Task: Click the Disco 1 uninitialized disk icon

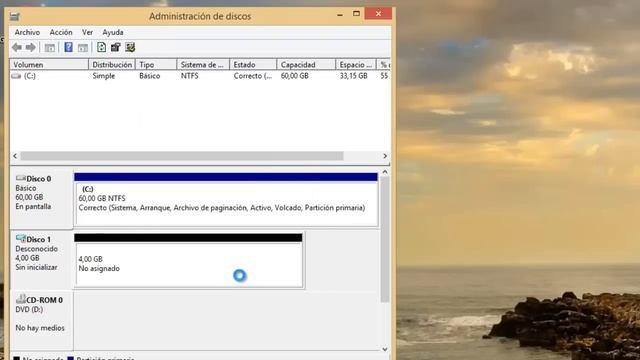Action: 20,238
